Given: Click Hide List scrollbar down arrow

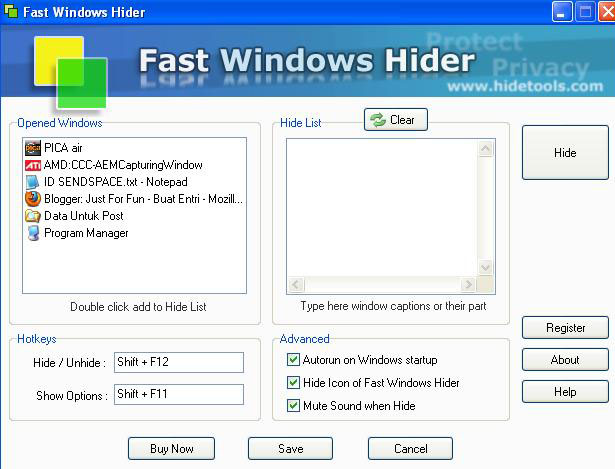Looking at the screenshot, I should [486, 267].
